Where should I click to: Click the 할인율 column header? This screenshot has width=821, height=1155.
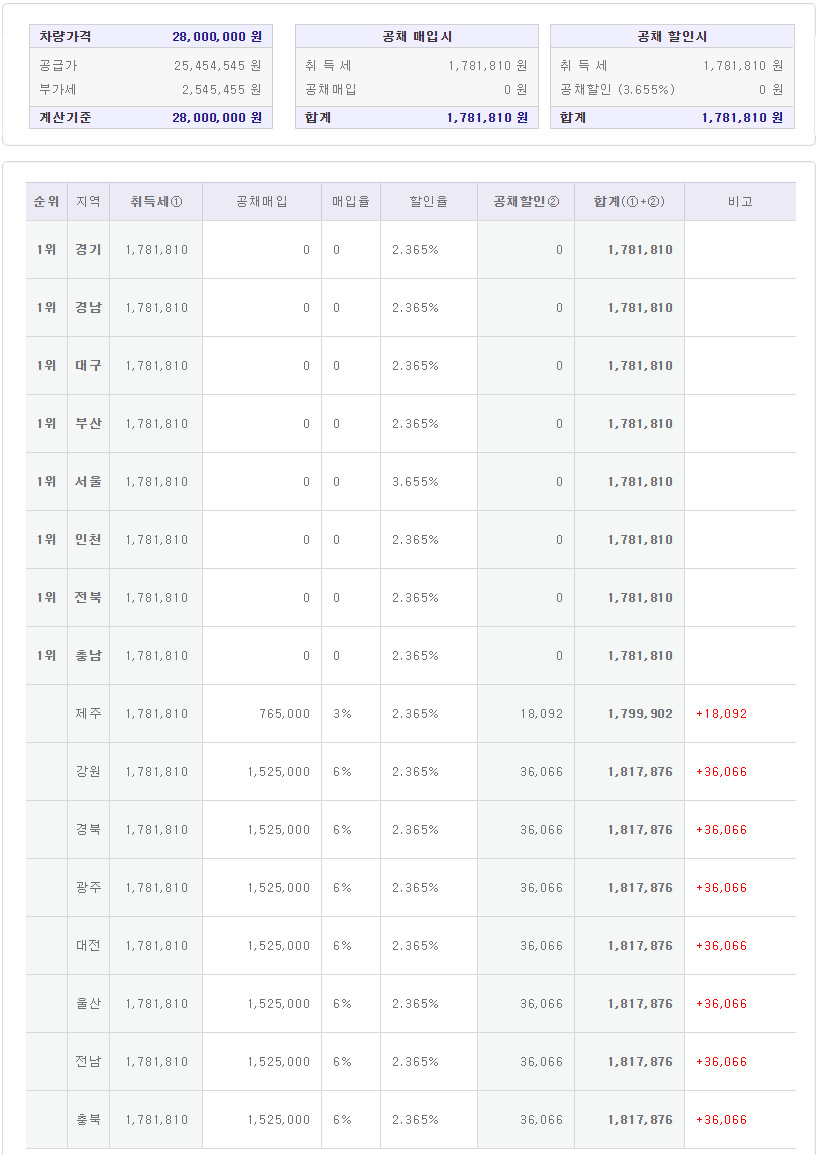[429, 201]
